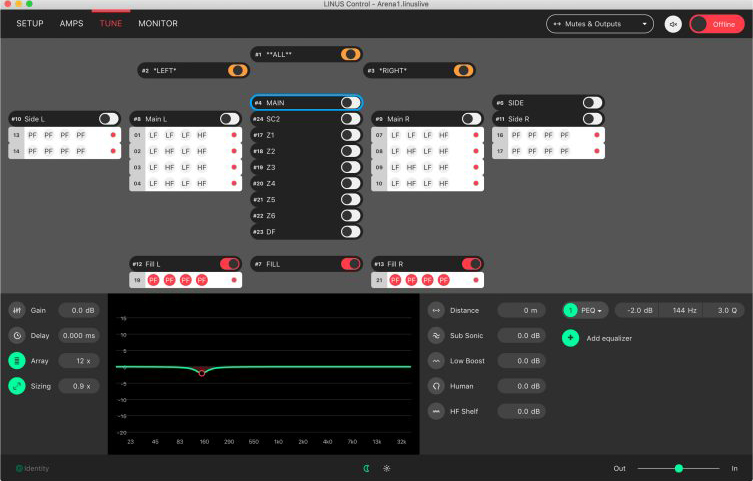Click the PEQ -2.0 dB gain field
The height and width of the screenshot is (481, 753).
[x=639, y=311]
